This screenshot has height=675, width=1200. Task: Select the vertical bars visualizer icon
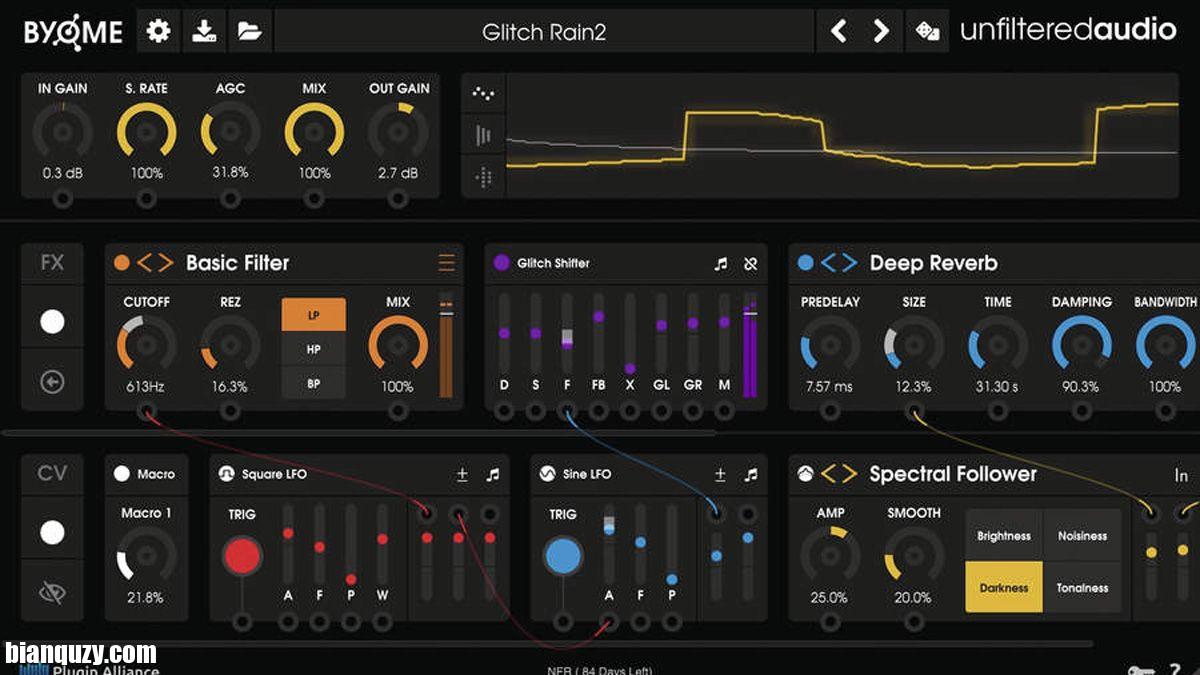pyautogui.click(x=484, y=135)
